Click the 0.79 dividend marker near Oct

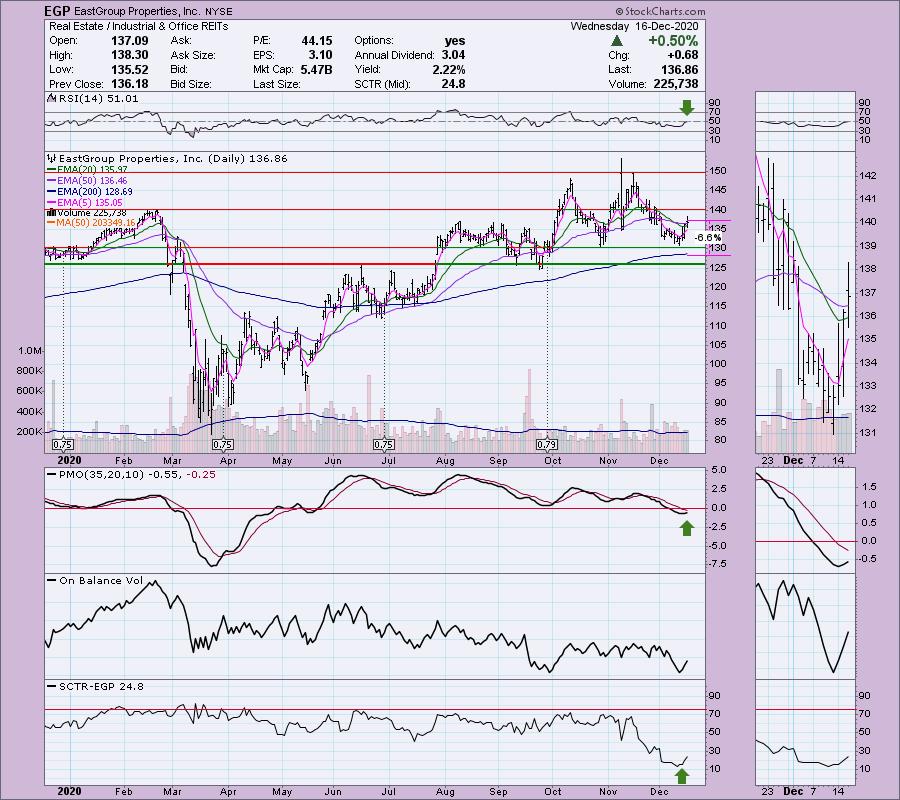(546, 444)
